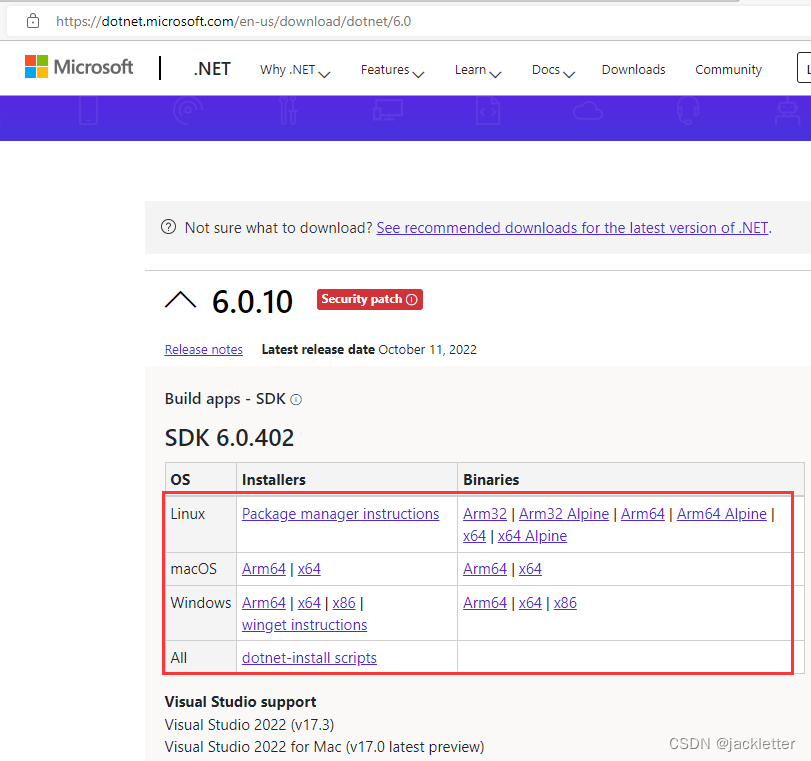Collapse the 6.0.10 release section
Viewport: 811px width, 761px height.
180,300
